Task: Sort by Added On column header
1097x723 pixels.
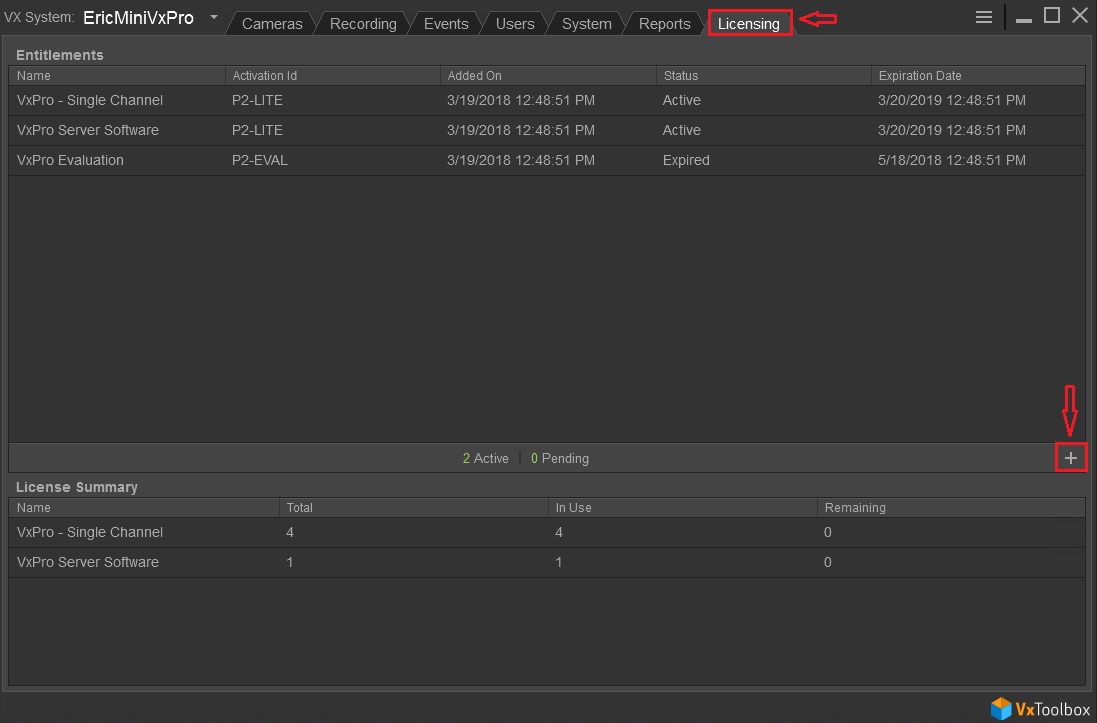Action: [548, 76]
